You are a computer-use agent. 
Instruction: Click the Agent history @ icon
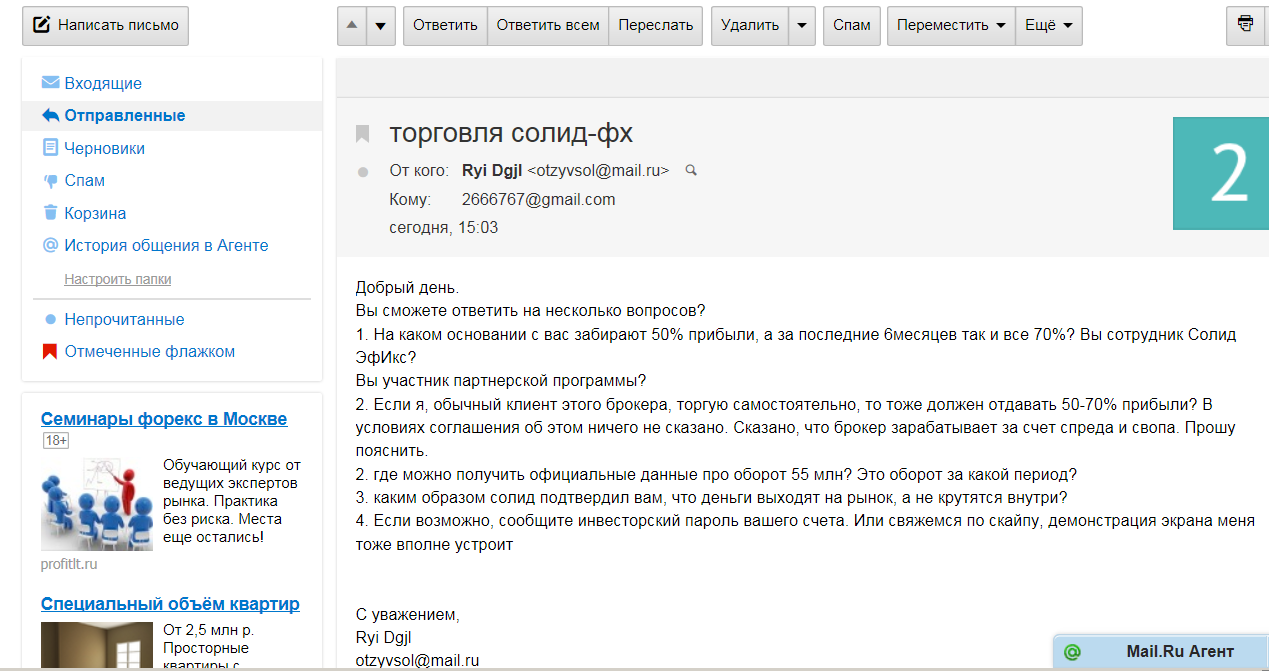pos(50,245)
